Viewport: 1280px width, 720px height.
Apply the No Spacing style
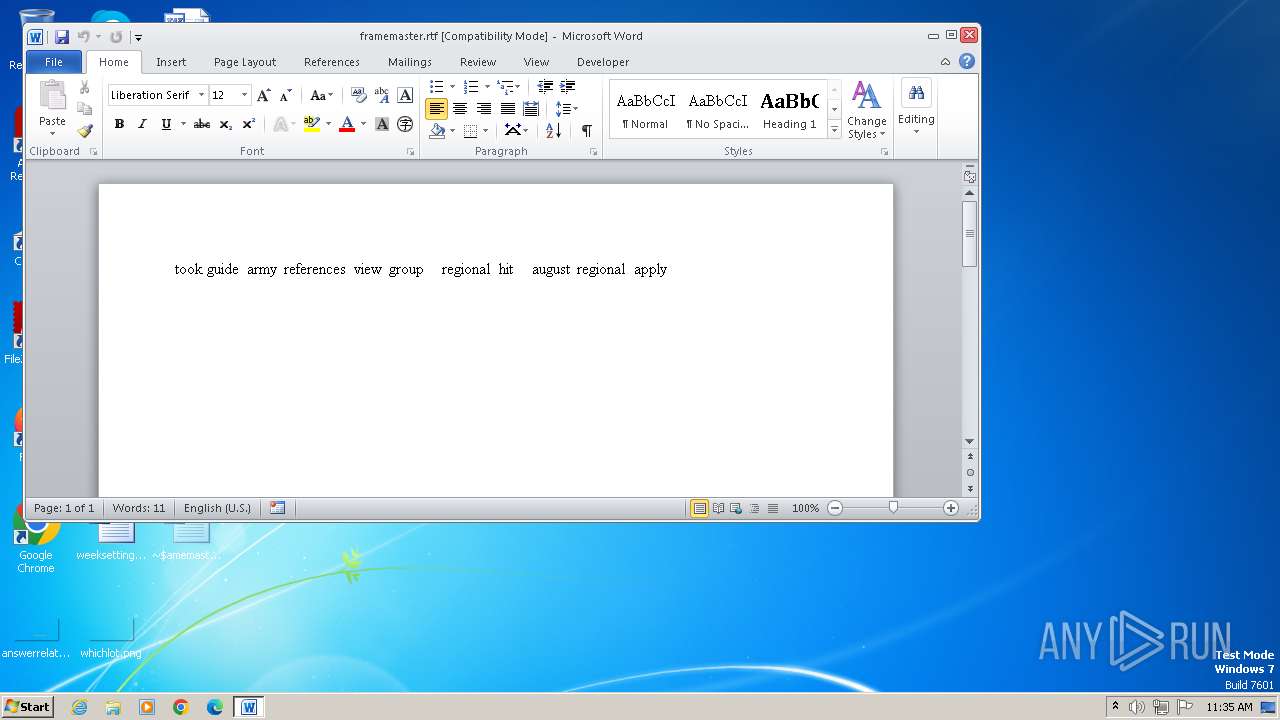click(x=717, y=109)
